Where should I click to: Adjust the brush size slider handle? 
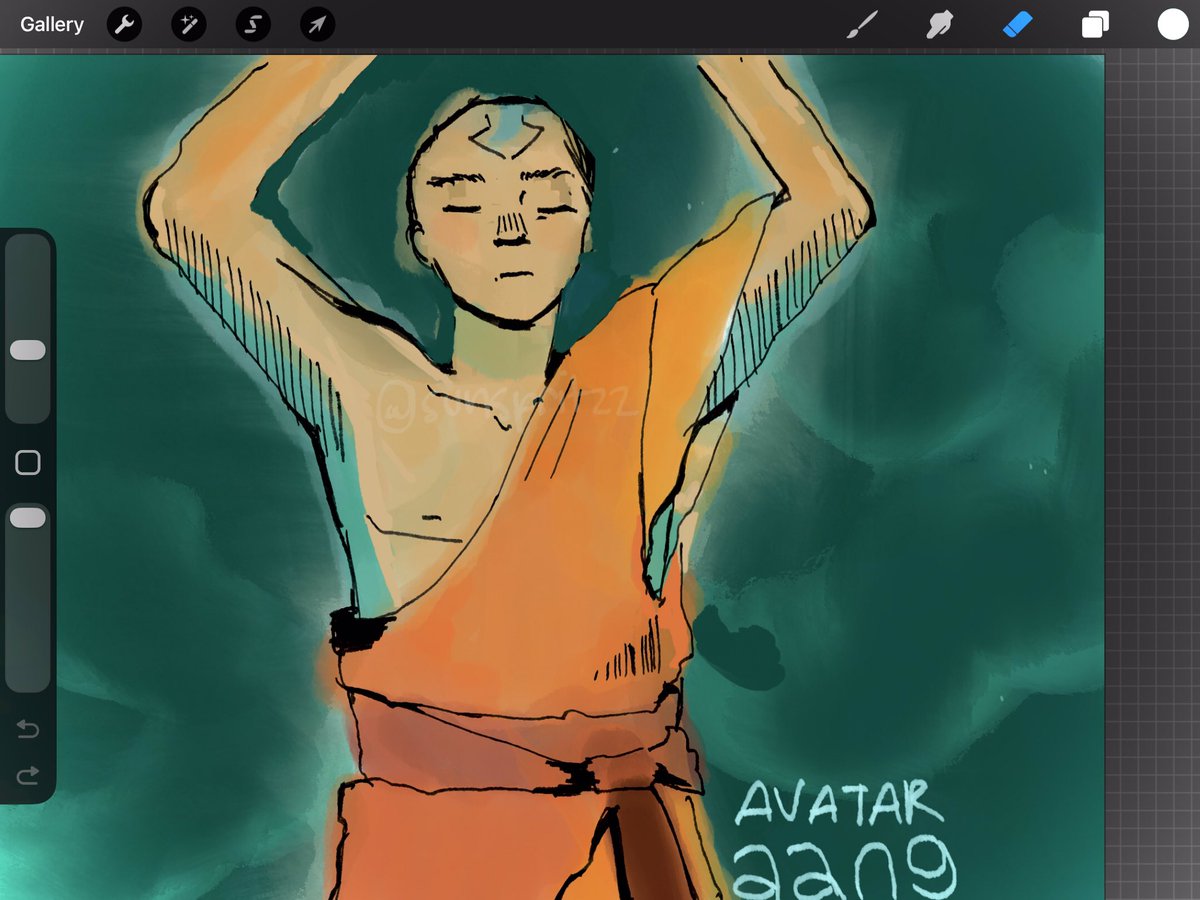click(28, 350)
